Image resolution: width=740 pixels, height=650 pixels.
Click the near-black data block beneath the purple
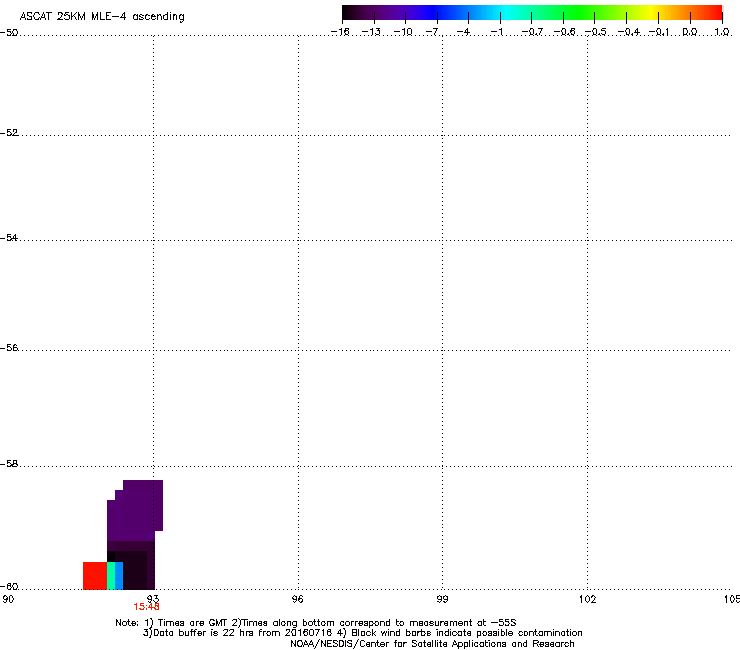[x=135, y=570]
